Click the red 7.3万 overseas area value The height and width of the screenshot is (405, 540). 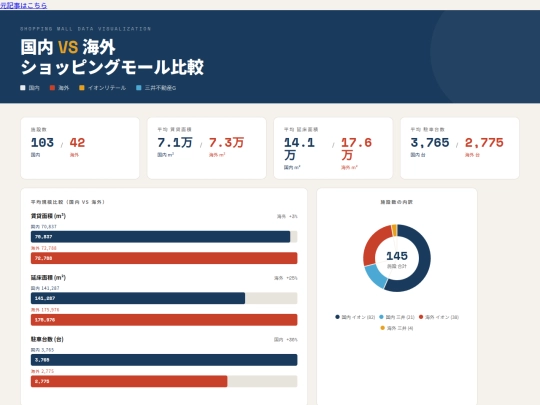coord(226,142)
